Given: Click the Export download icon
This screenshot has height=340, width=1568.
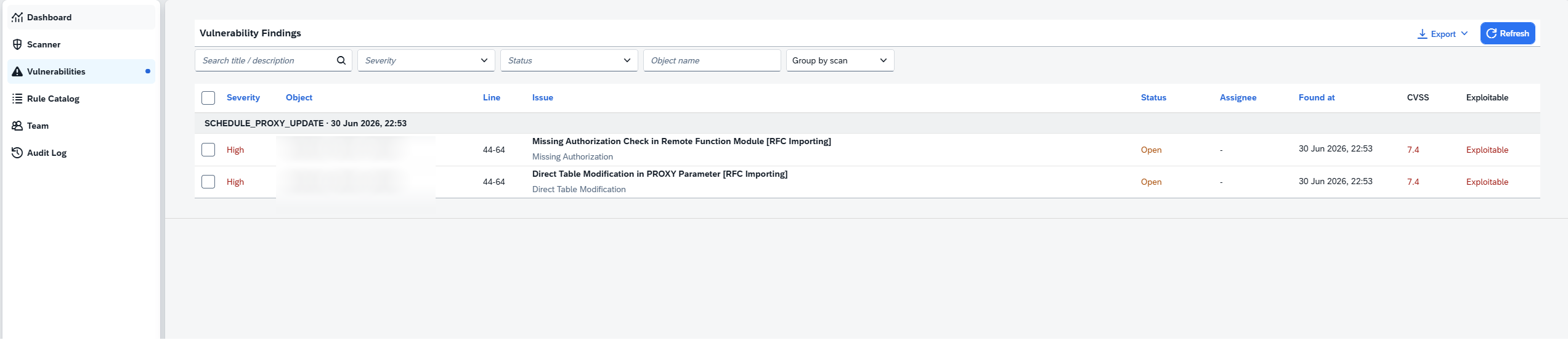Looking at the screenshot, I should click(1423, 34).
